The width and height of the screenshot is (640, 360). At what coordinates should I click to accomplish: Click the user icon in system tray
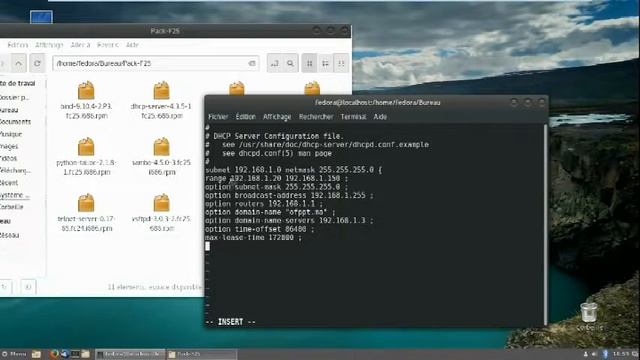pyautogui.click(x=585, y=354)
